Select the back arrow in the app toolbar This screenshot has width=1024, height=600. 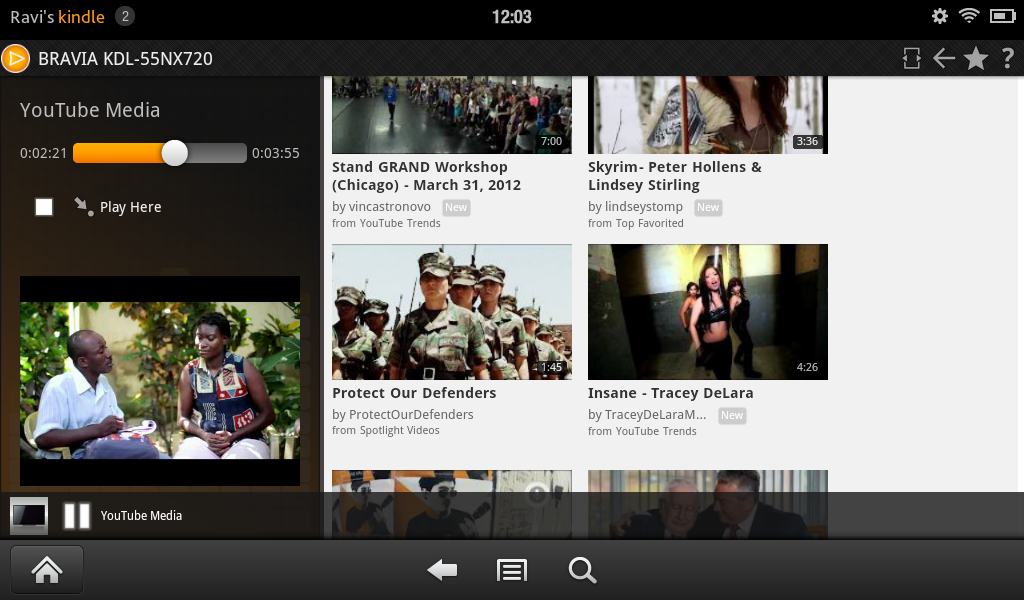pos(944,58)
